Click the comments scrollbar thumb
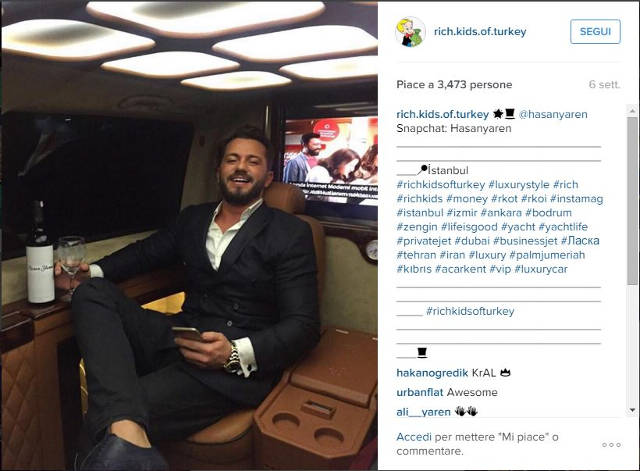Image resolution: width=640 pixels, height=471 pixels. [632, 201]
